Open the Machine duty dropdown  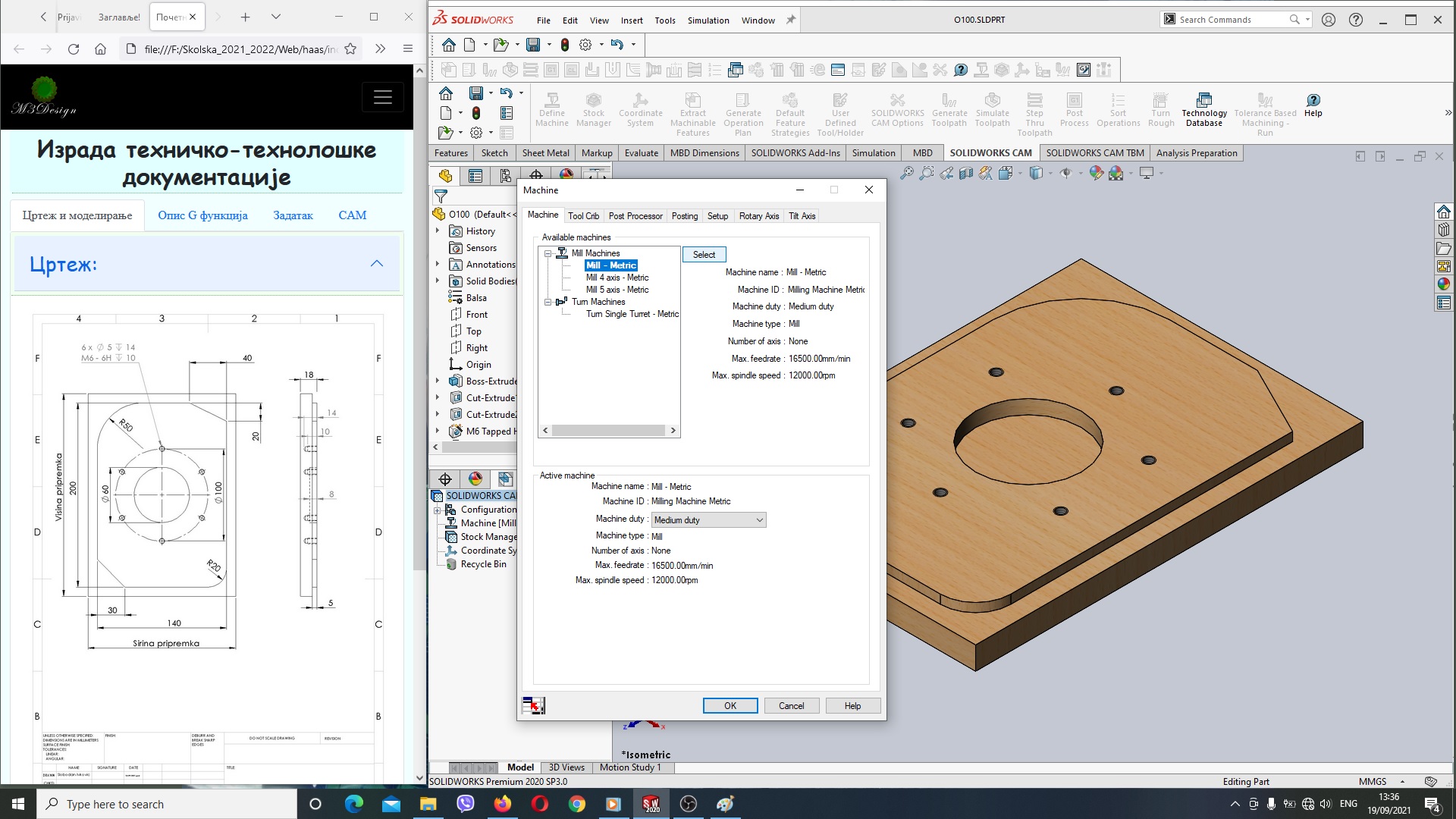point(708,520)
